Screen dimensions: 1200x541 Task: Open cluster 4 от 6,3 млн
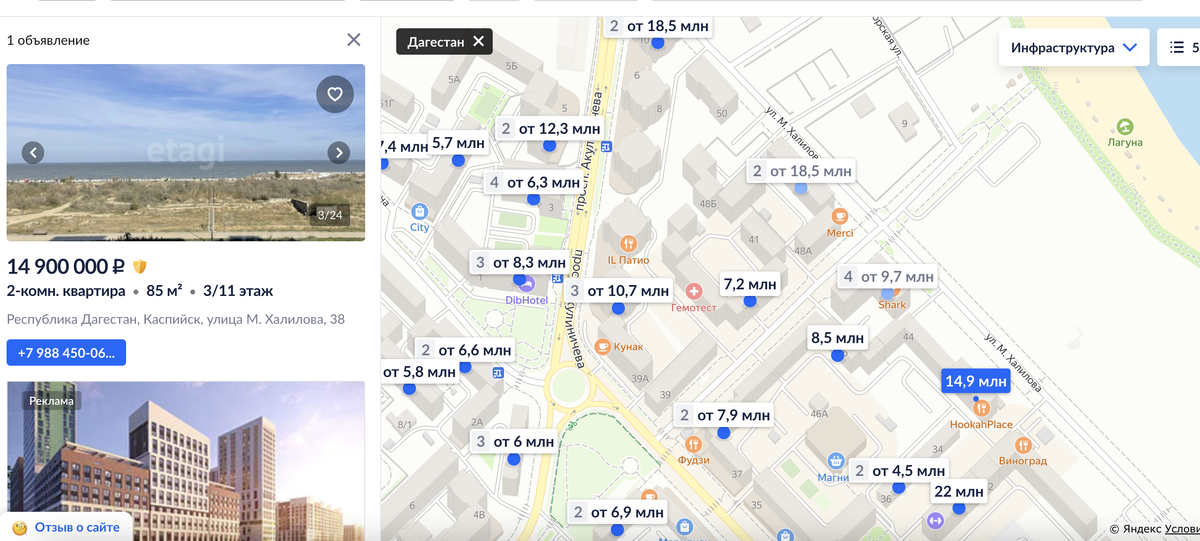click(x=534, y=182)
